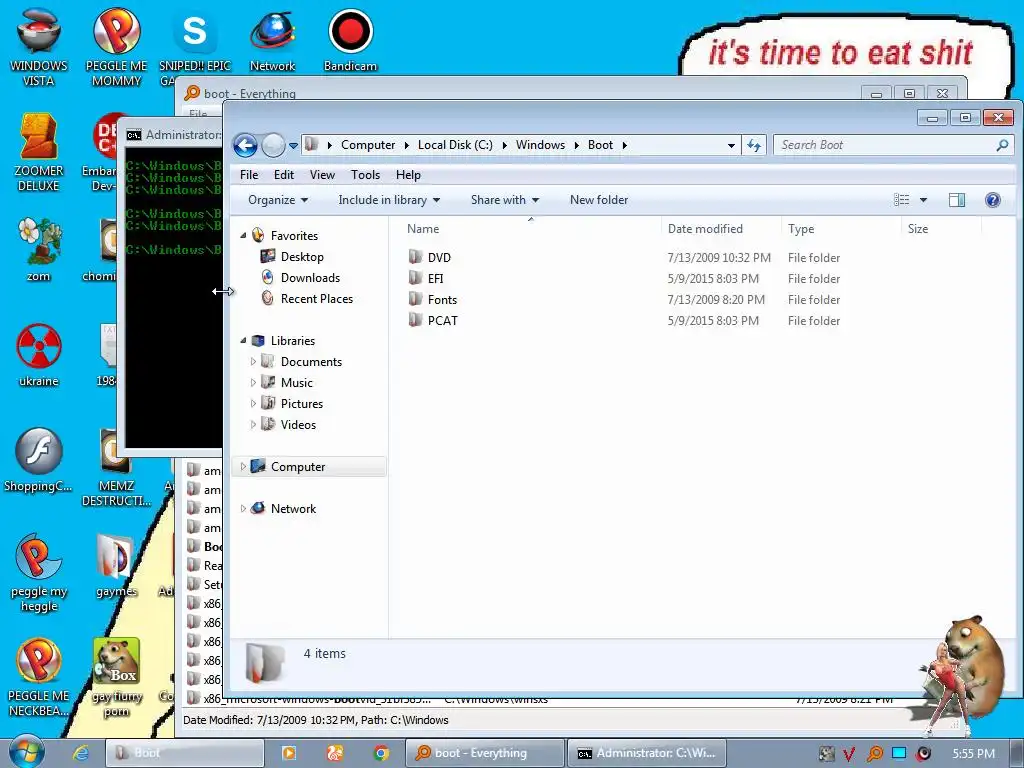Open peggle my heggle desktop icon
The height and width of the screenshot is (768, 1024).
[39, 572]
